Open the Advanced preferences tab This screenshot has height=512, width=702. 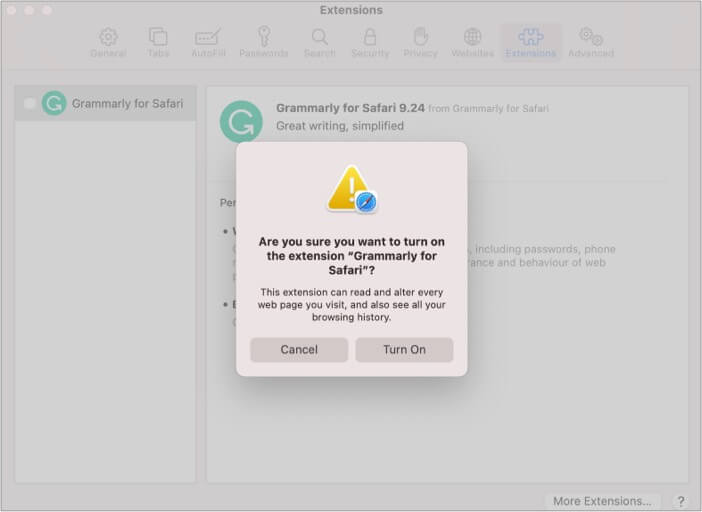(591, 43)
